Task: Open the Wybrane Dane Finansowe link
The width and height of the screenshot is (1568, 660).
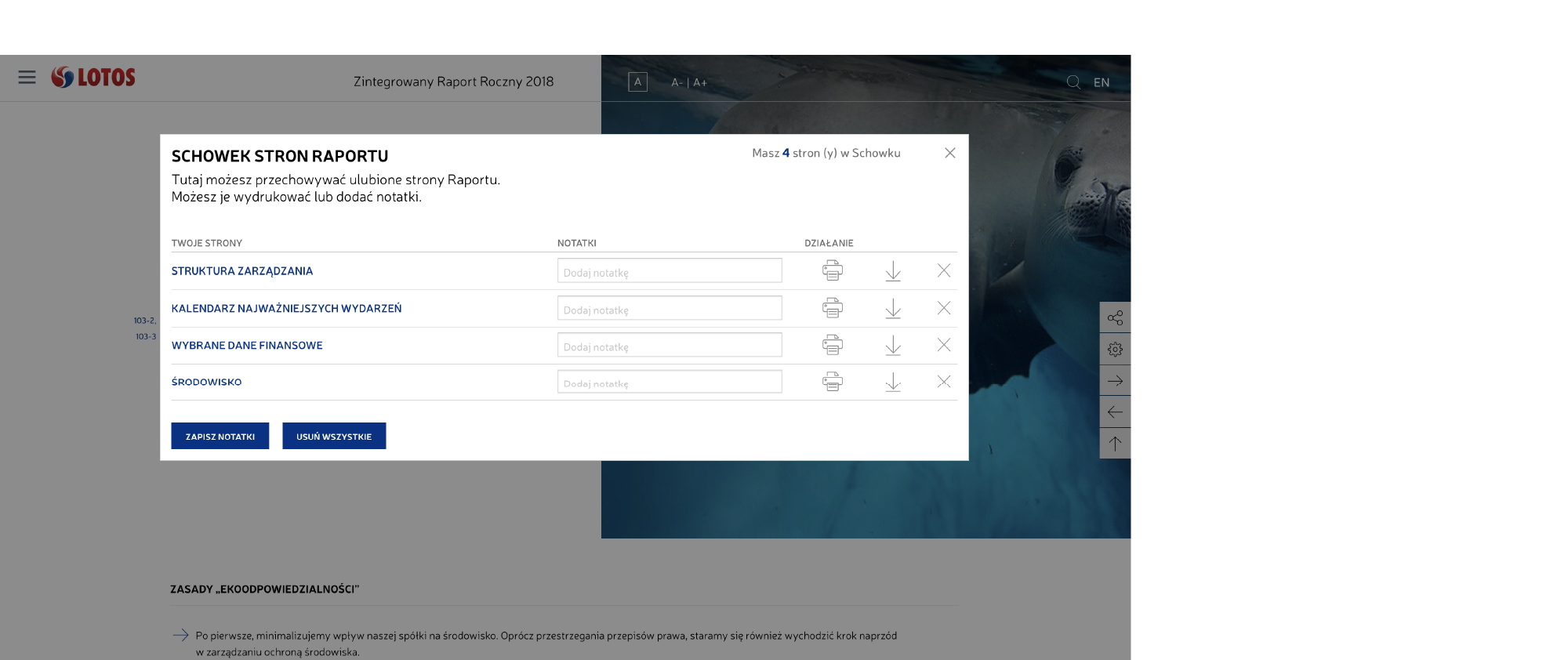Action: (247, 346)
